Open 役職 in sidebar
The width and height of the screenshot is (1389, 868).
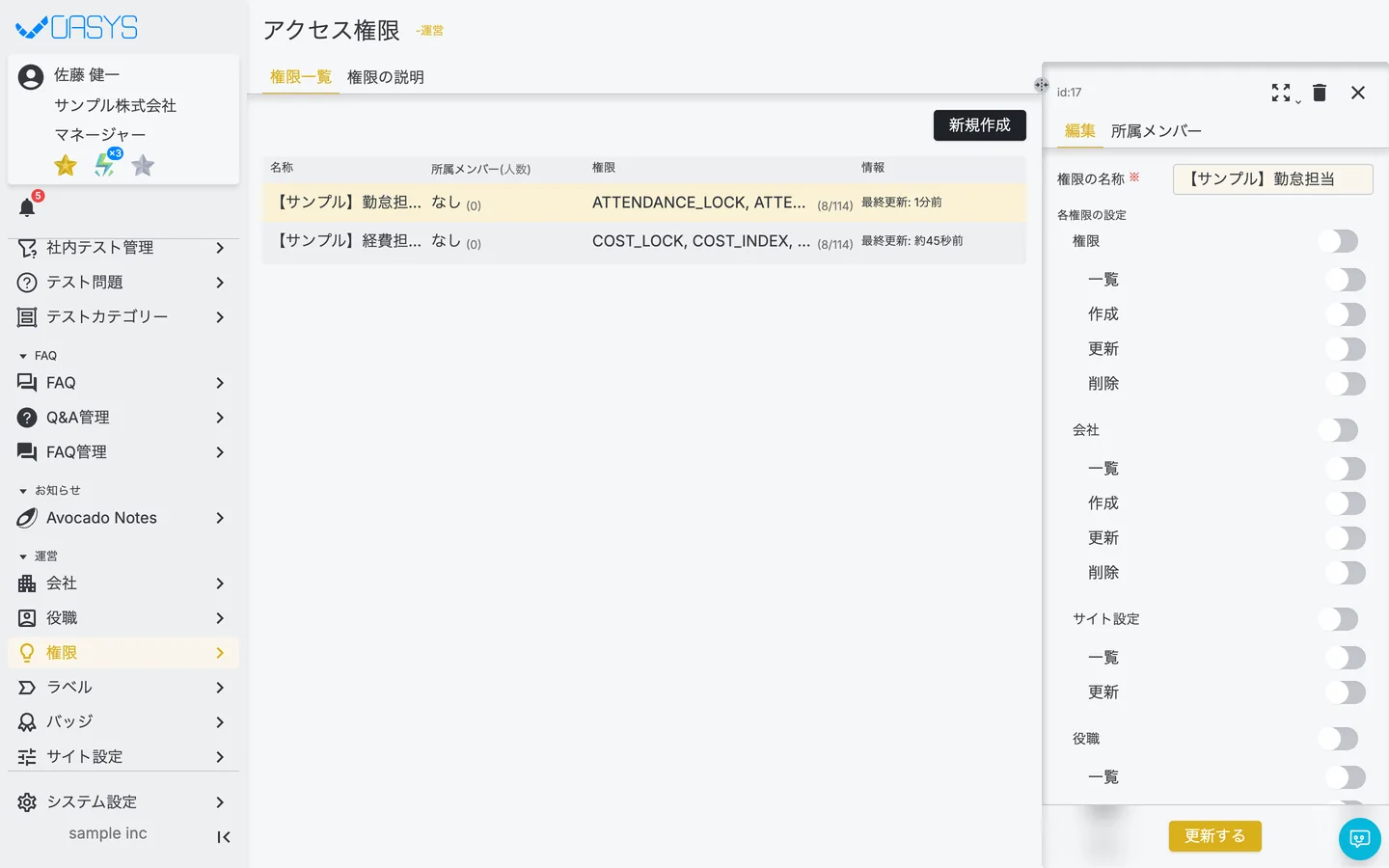click(x=123, y=618)
